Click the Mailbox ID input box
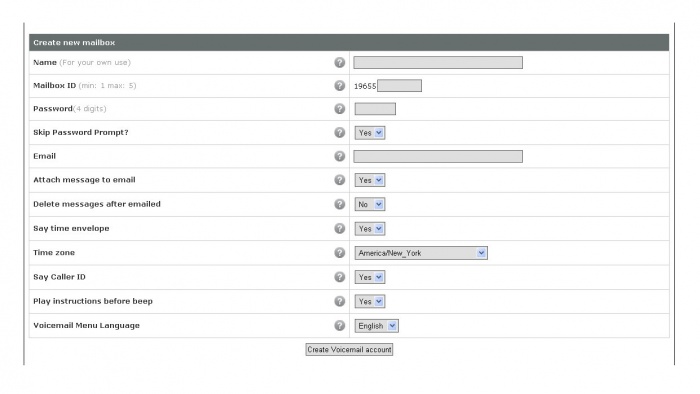The width and height of the screenshot is (700, 394). click(x=400, y=86)
